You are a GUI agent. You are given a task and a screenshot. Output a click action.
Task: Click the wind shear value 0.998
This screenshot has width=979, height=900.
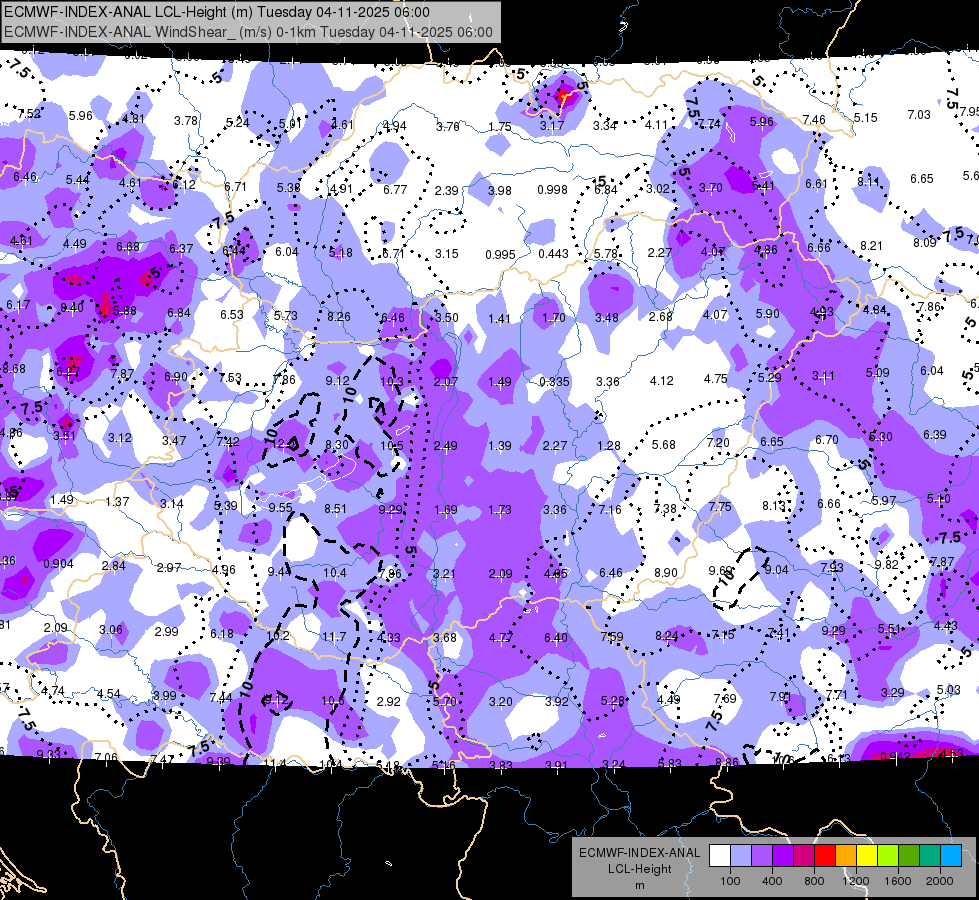tap(553, 189)
